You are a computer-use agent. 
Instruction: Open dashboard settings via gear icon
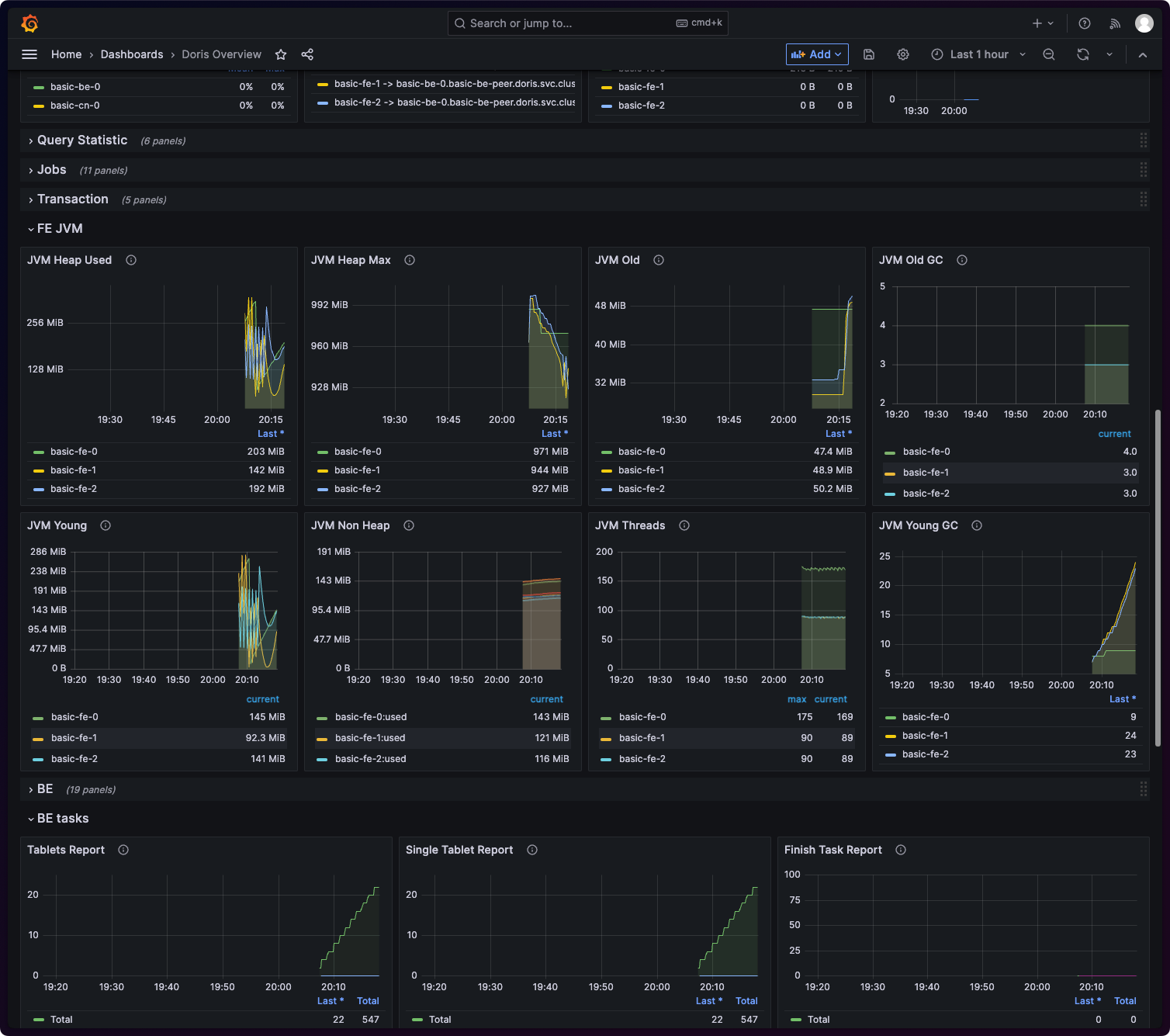coord(902,54)
